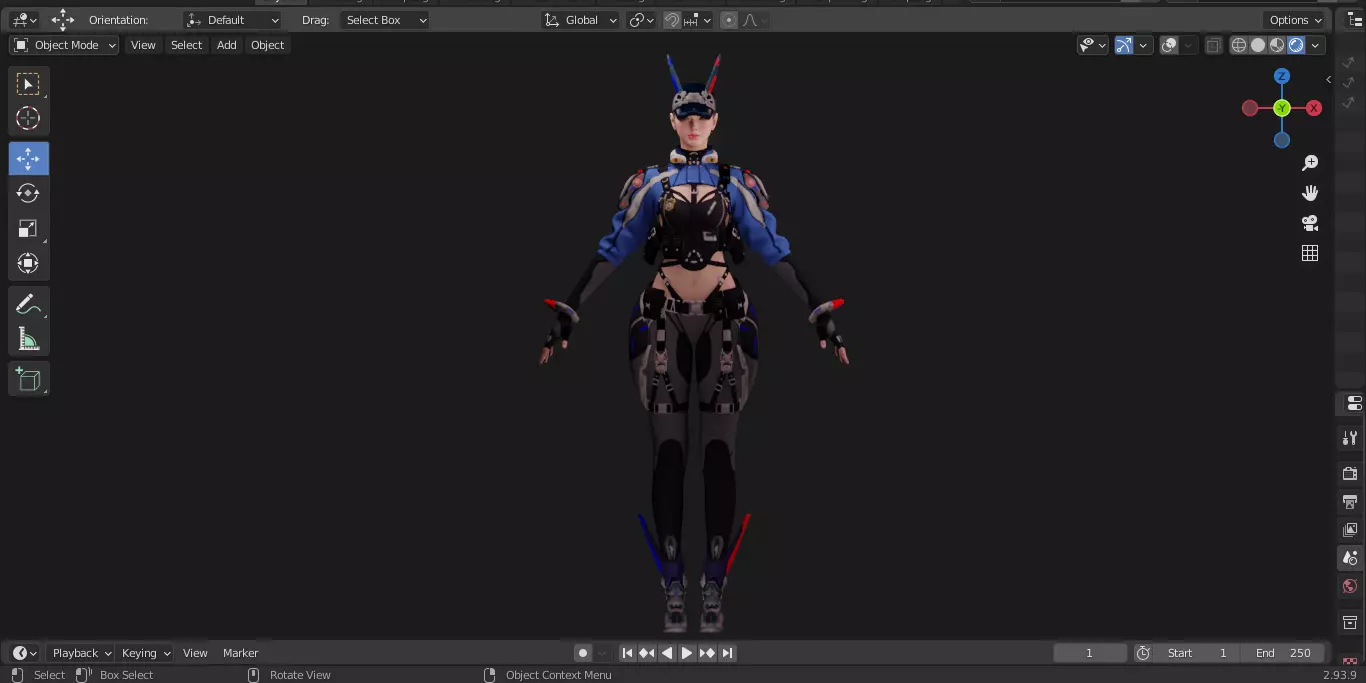Screen dimensions: 1366x683
Task: Open the View Layer properties tab
Action: 1350,529
